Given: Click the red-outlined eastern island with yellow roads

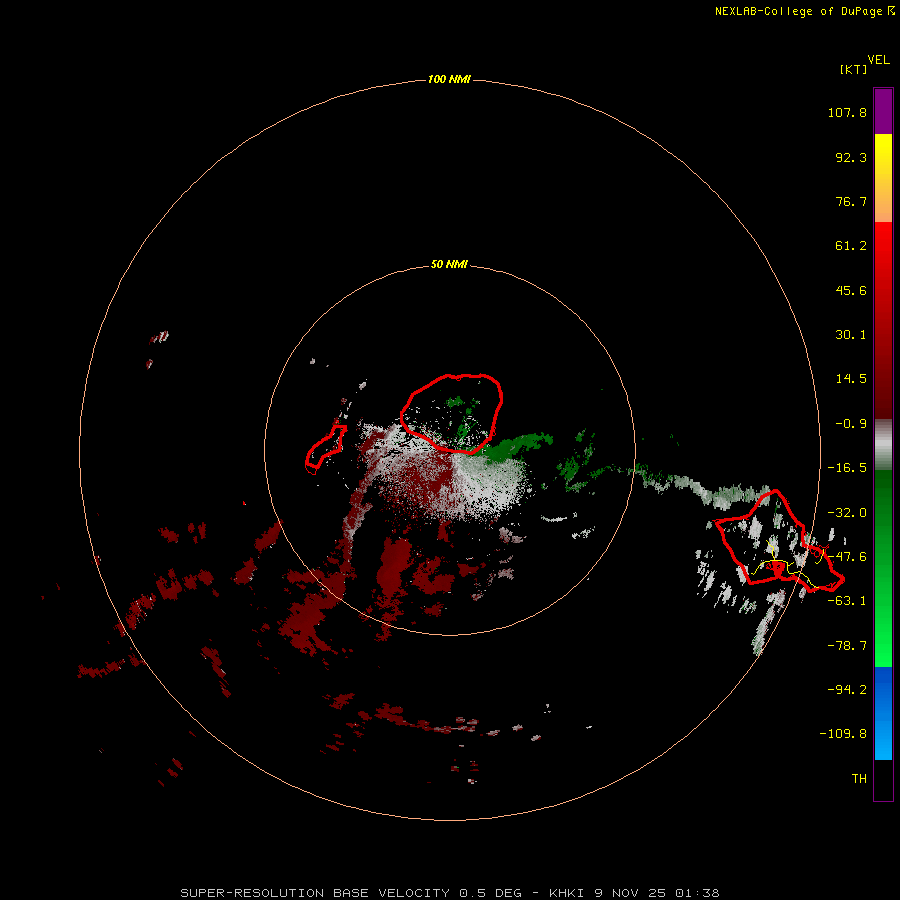Looking at the screenshot, I should (x=778, y=540).
